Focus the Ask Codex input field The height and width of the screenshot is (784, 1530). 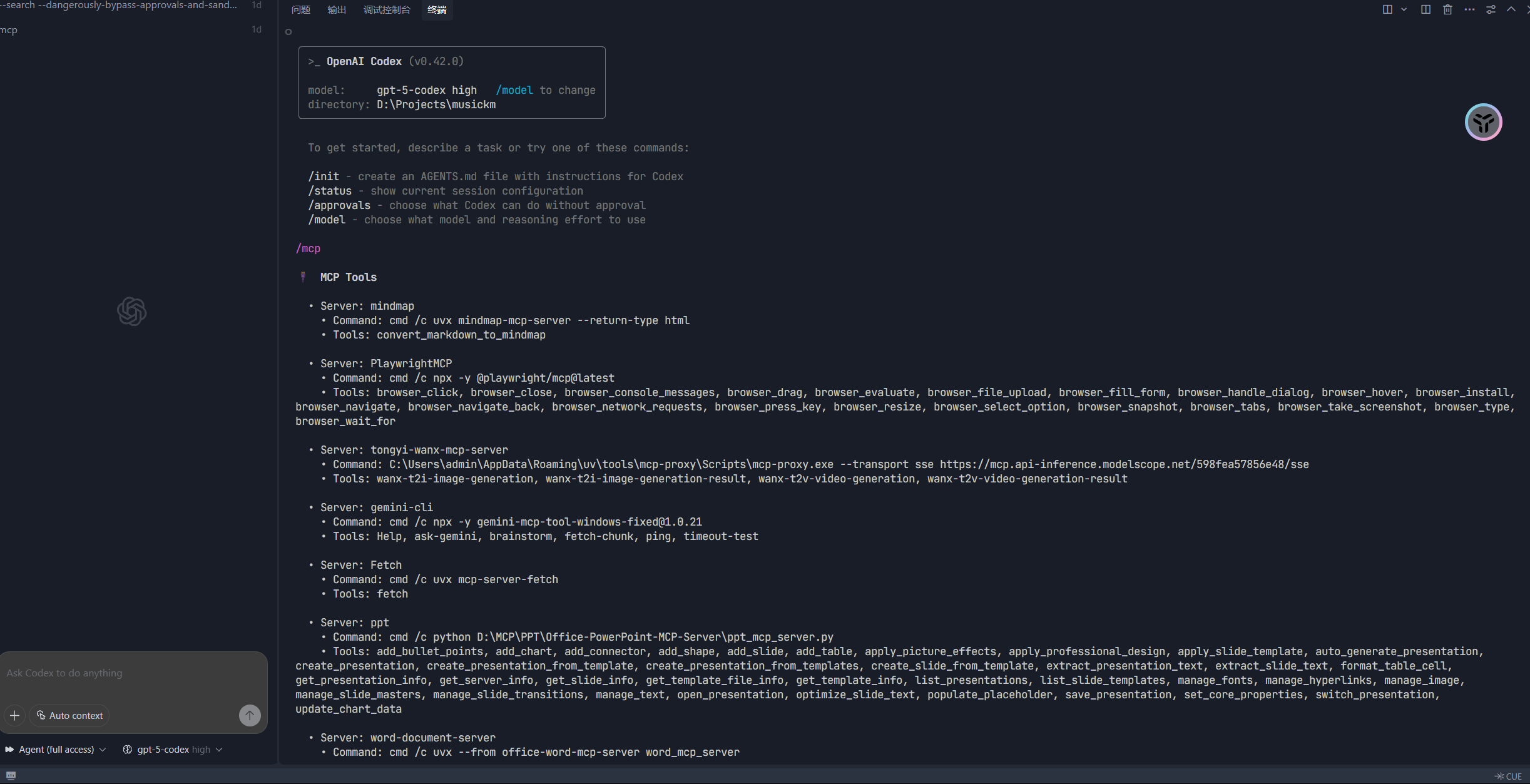(x=125, y=673)
